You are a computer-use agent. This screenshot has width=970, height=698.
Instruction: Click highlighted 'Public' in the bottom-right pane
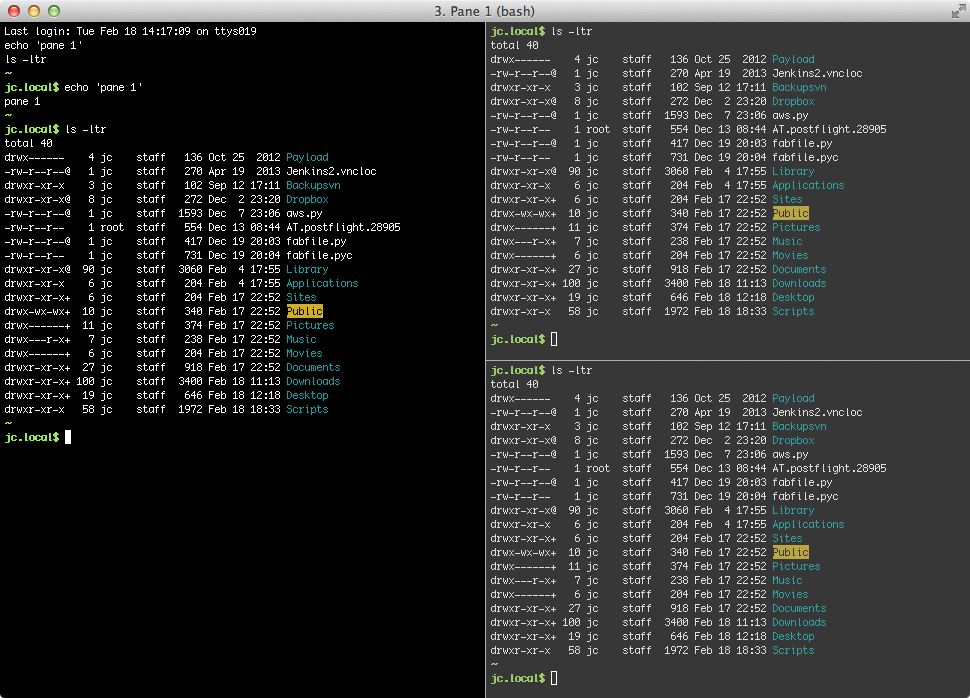point(791,553)
